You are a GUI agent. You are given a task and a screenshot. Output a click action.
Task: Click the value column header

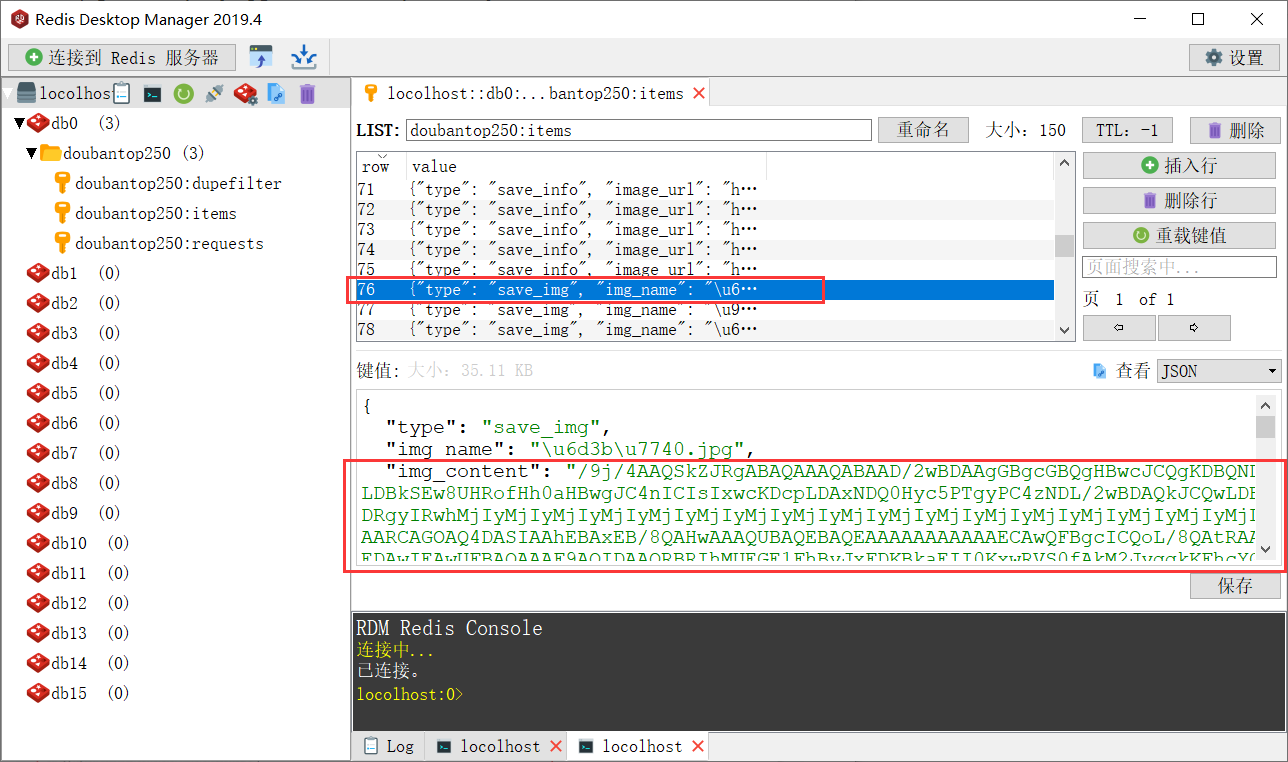587,166
